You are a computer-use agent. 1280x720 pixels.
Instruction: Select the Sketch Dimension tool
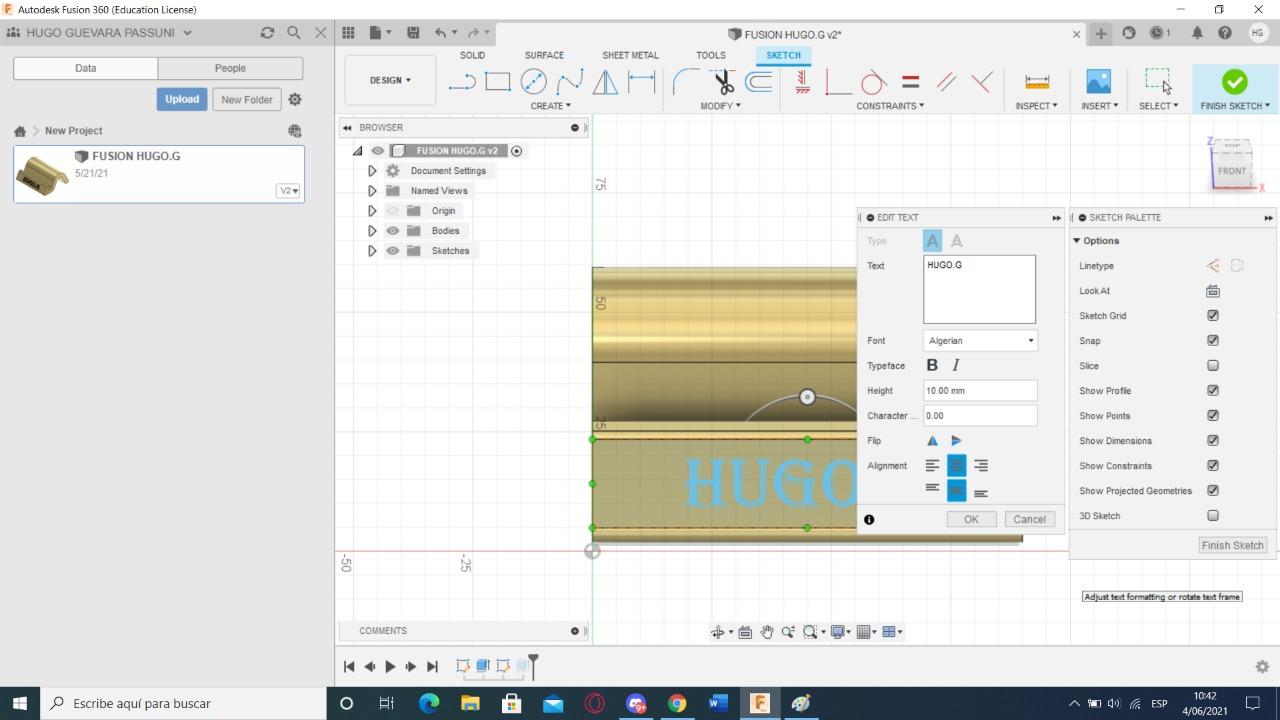(641, 82)
